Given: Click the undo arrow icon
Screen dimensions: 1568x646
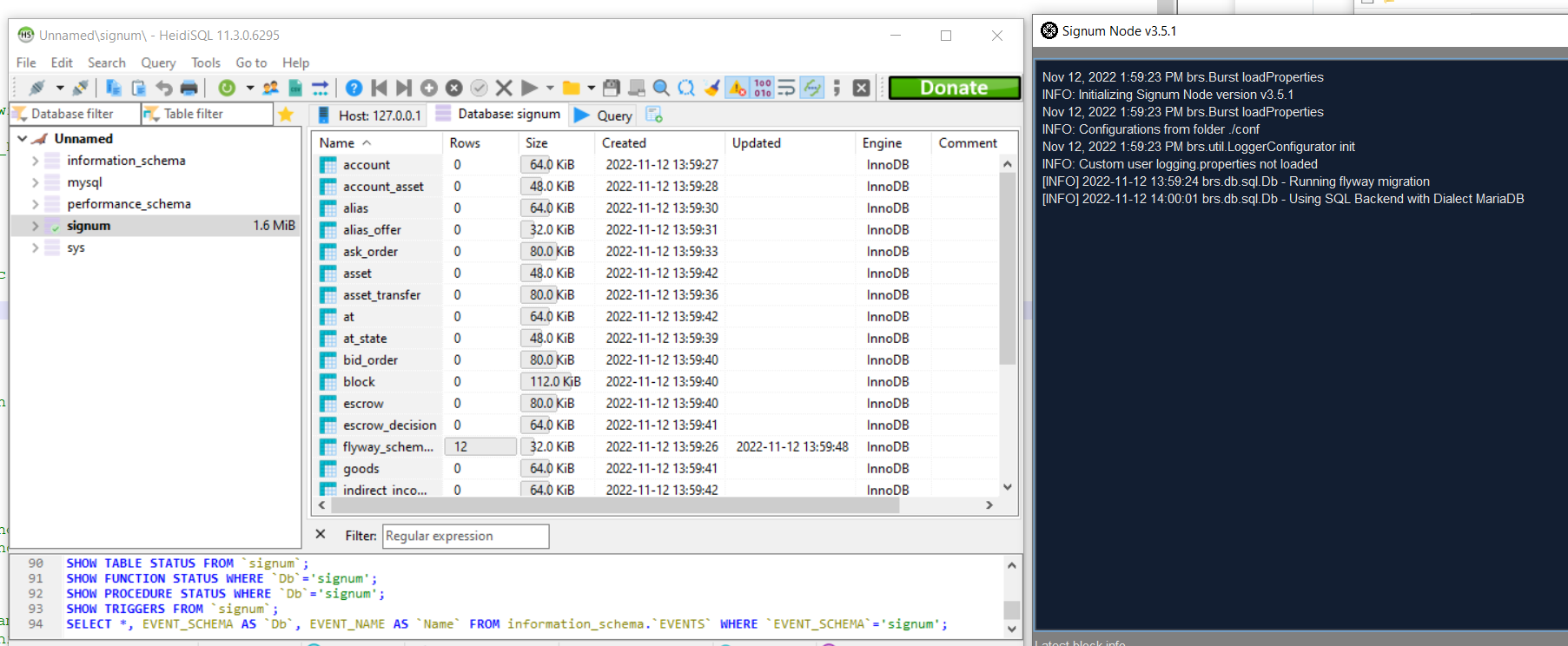Looking at the screenshot, I should (163, 88).
